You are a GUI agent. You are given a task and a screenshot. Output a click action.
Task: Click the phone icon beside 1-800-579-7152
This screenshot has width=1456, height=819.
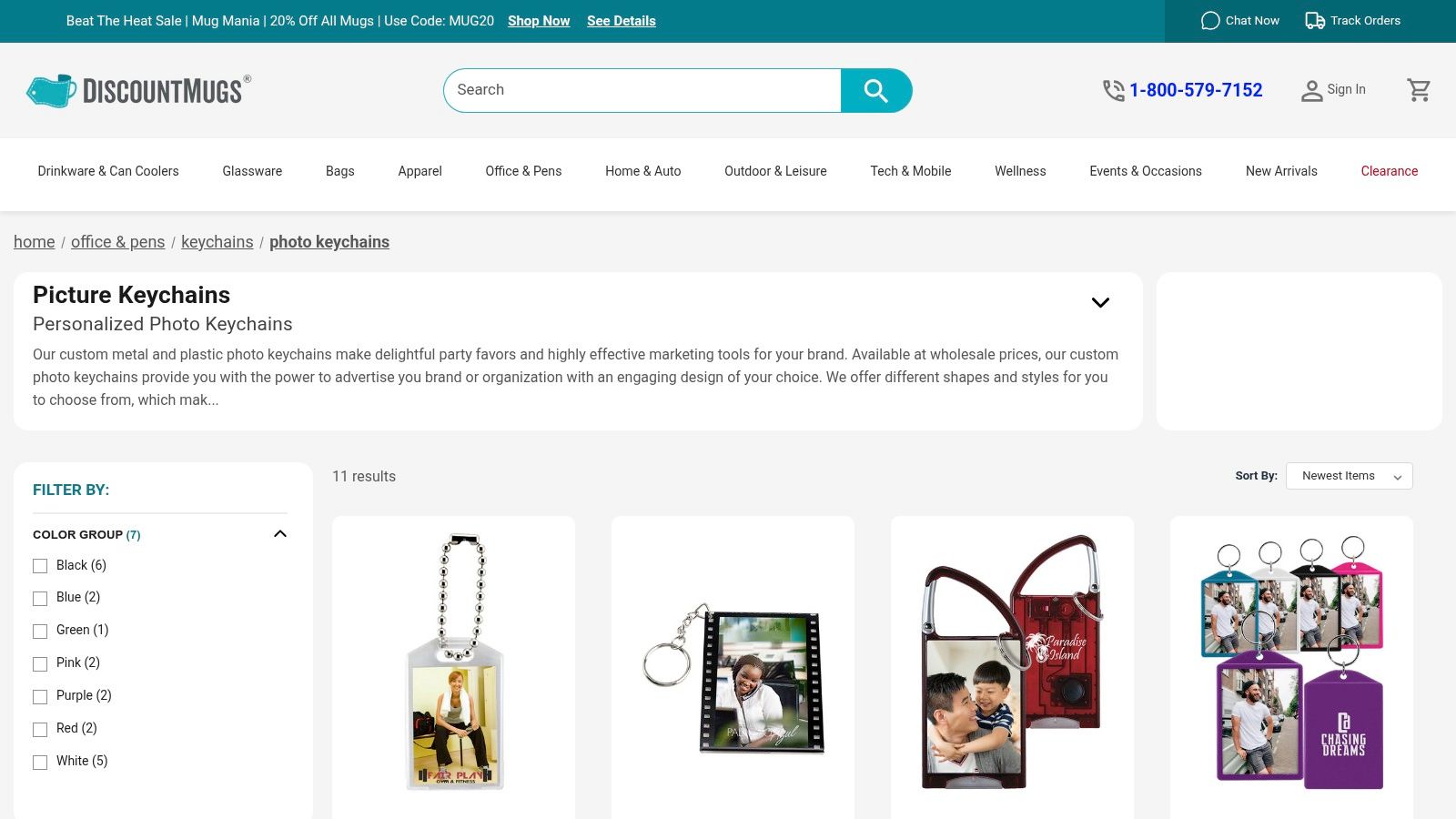pyautogui.click(x=1114, y=90)
